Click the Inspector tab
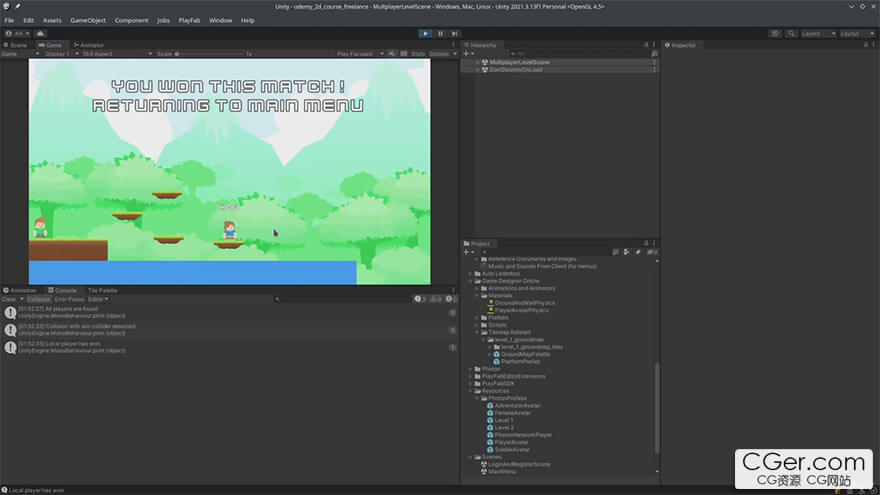This screenshot has height=495, width=880. click(680, 45)
